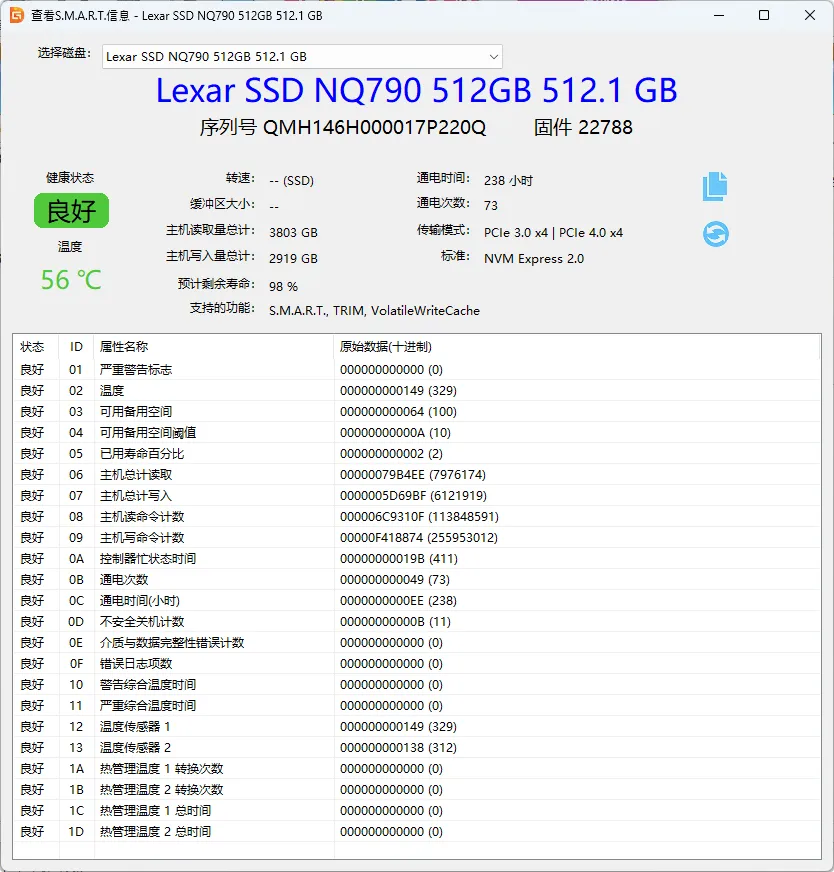Select the 严重综合温度时间 row

pyautogui.click(x=417, y=706)
